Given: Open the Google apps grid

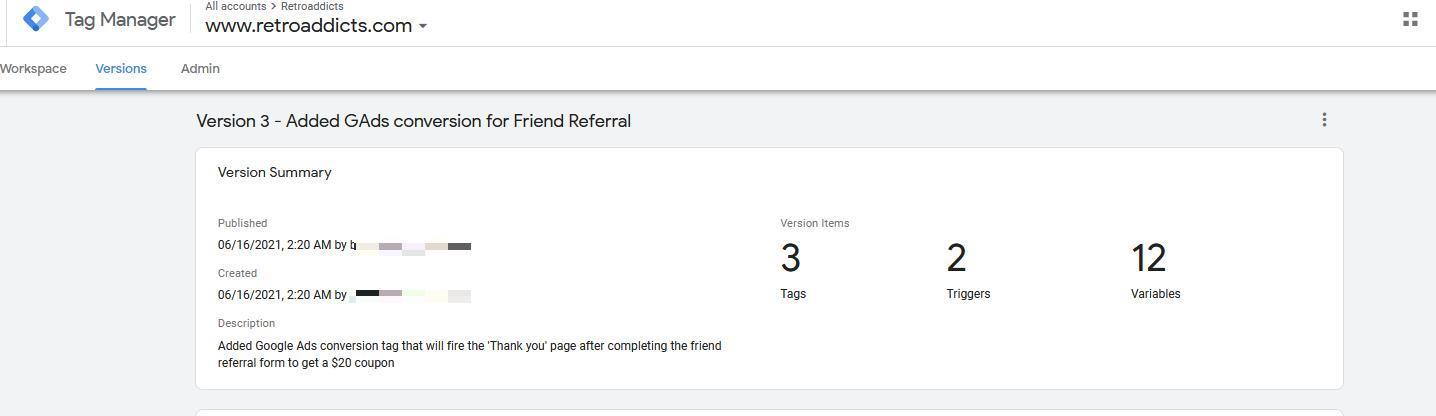Looking at the screenshot, I should tap(1410, 19).
